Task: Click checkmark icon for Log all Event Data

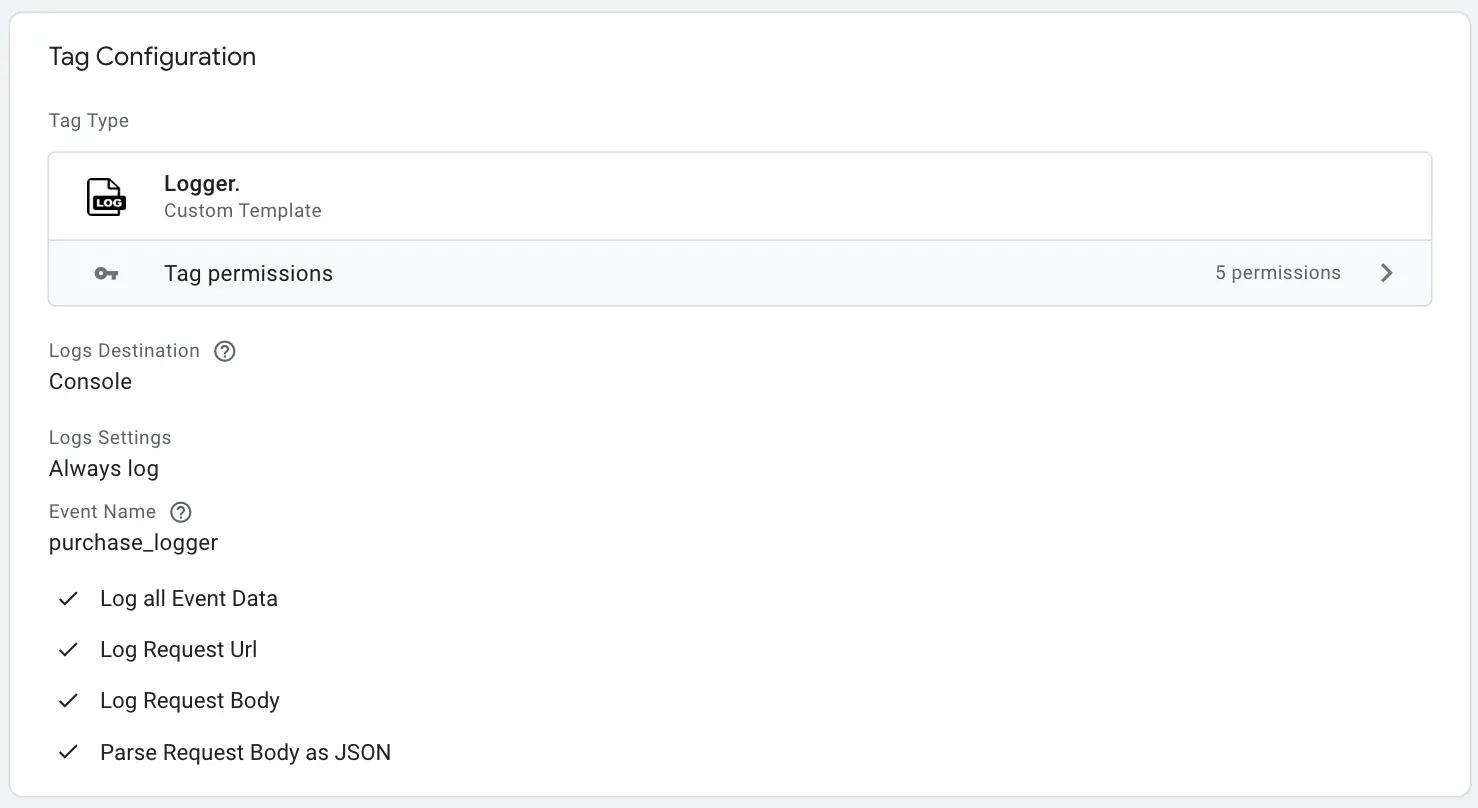Action: [68, 599]
